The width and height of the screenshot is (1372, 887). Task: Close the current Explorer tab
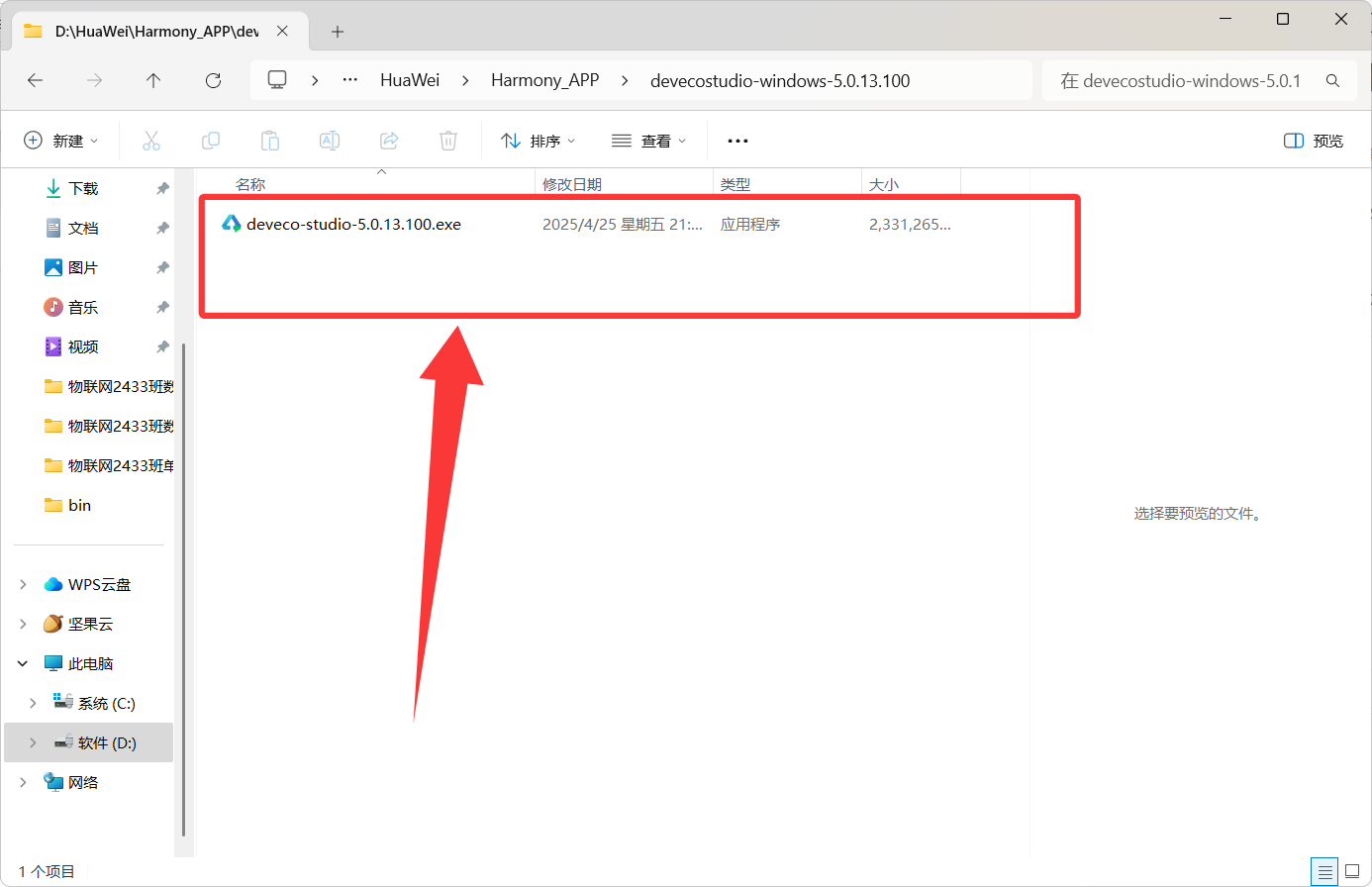(282, 32)
